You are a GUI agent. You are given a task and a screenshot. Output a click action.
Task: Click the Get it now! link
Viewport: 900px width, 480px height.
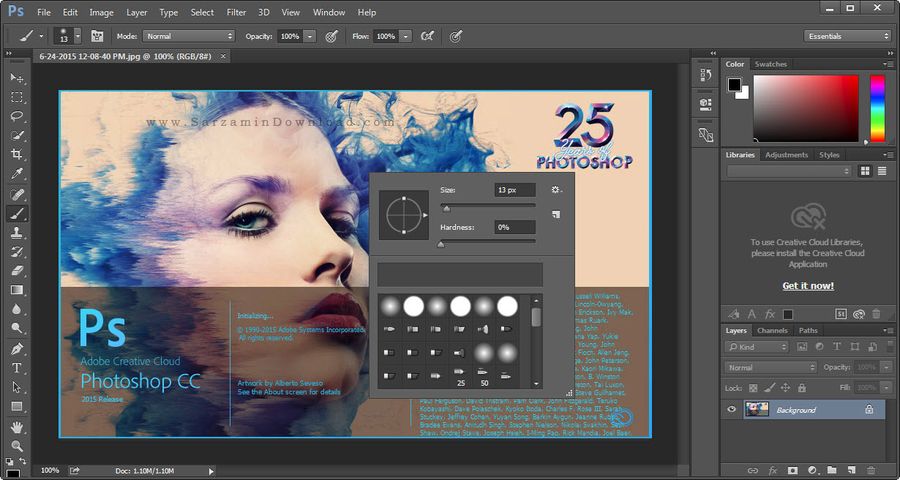(x=807, y=286)
